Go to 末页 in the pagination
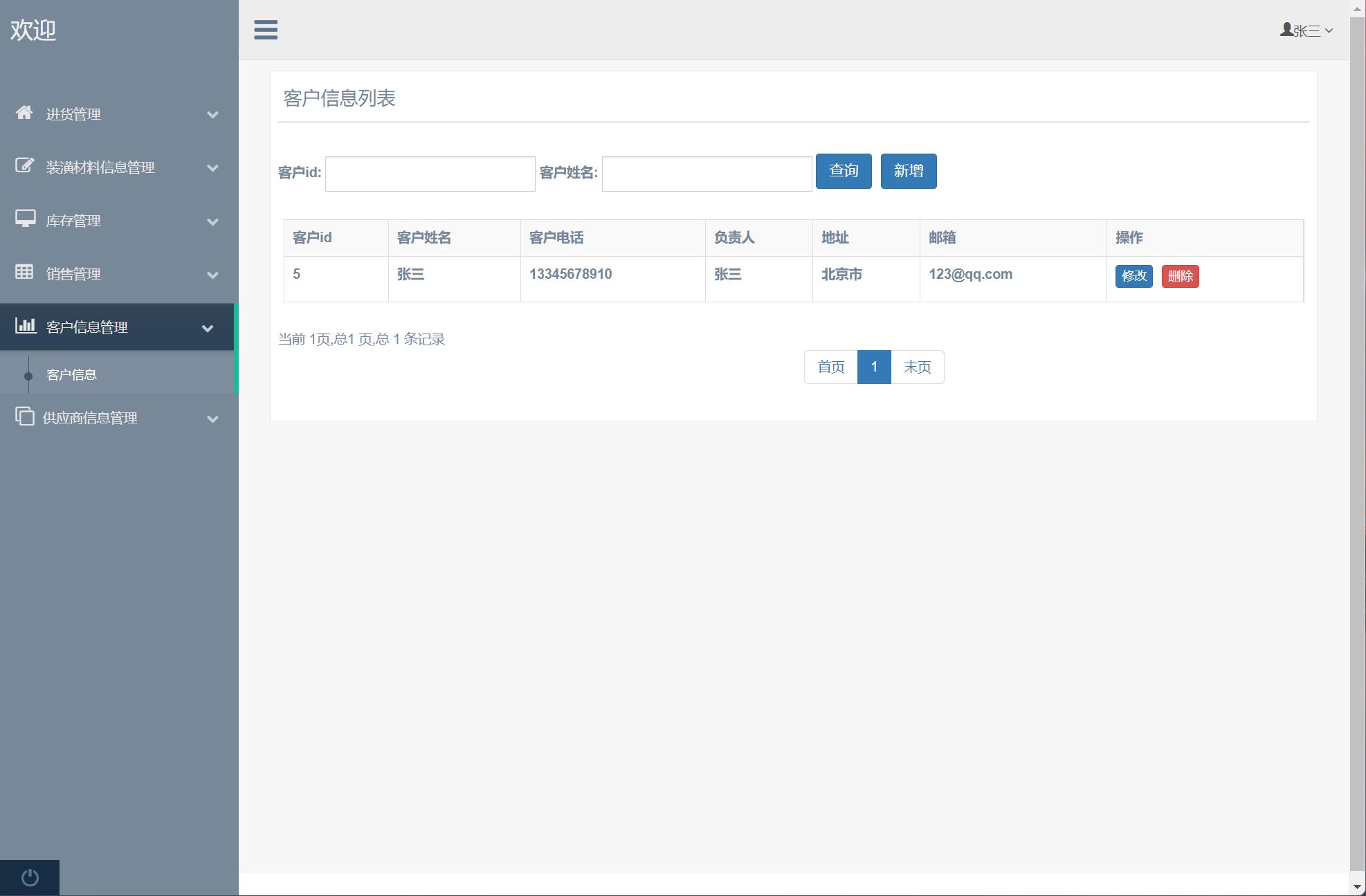1366x896 pixels. click(x=917, y=367)
